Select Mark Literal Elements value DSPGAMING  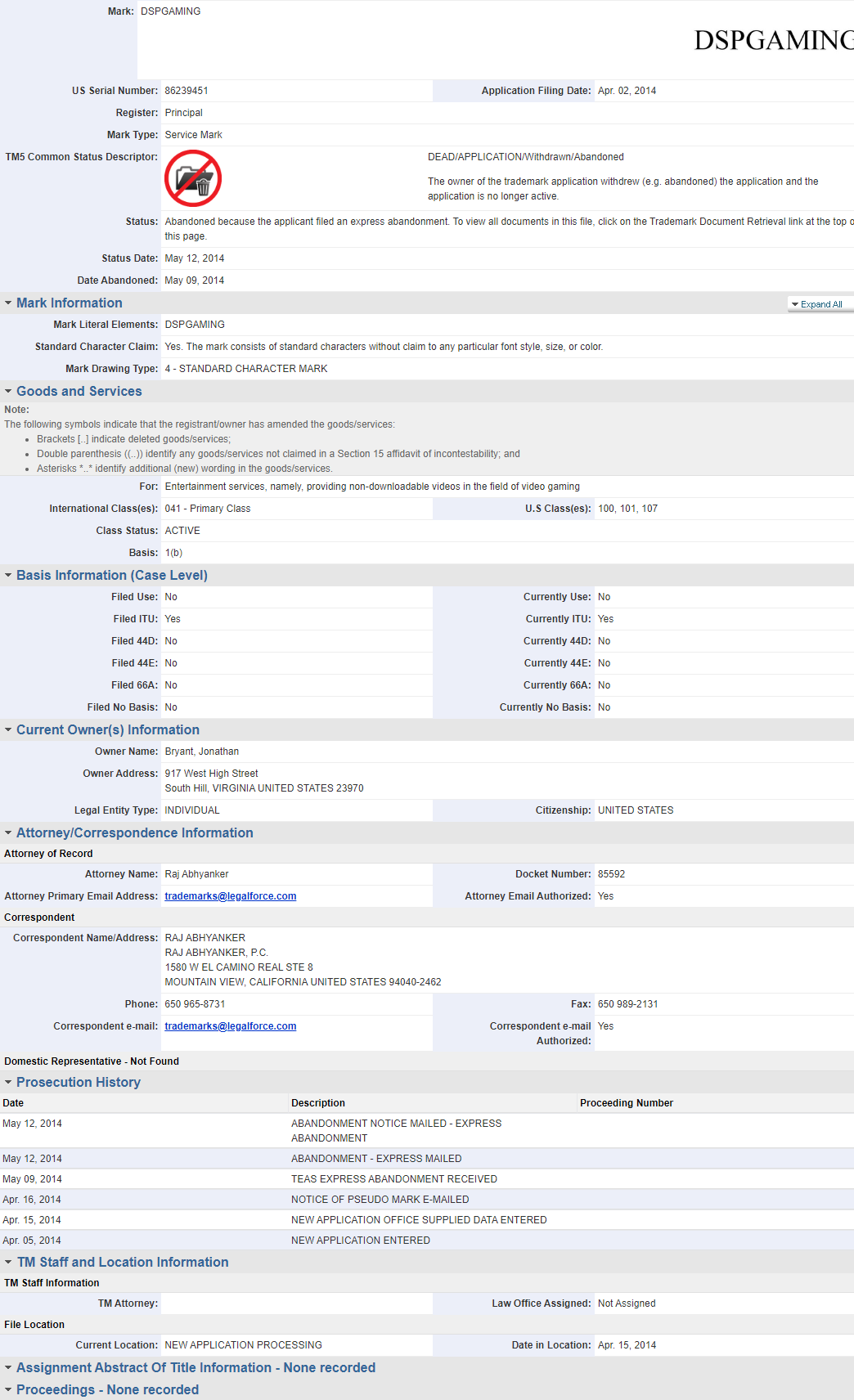pyautogui.click(x=195, y=325)
